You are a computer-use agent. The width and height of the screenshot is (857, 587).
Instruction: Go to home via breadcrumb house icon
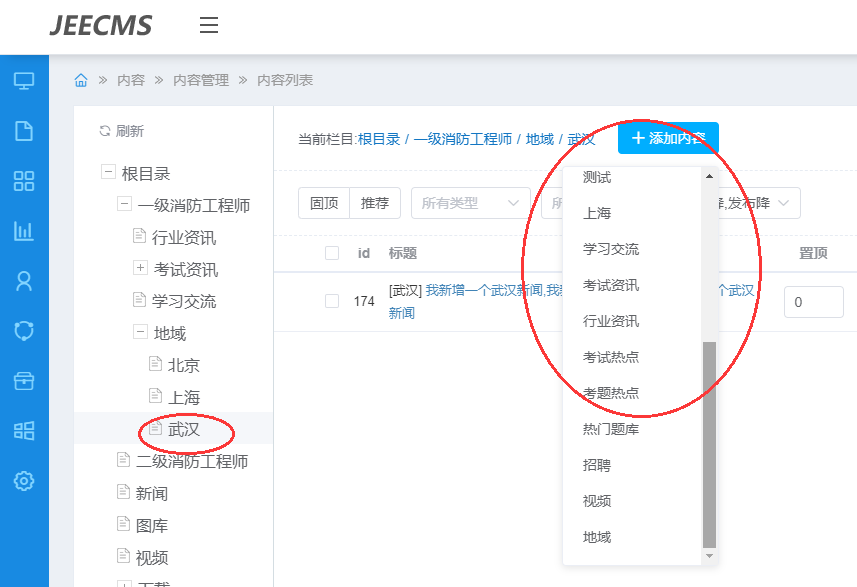point(81,80)
